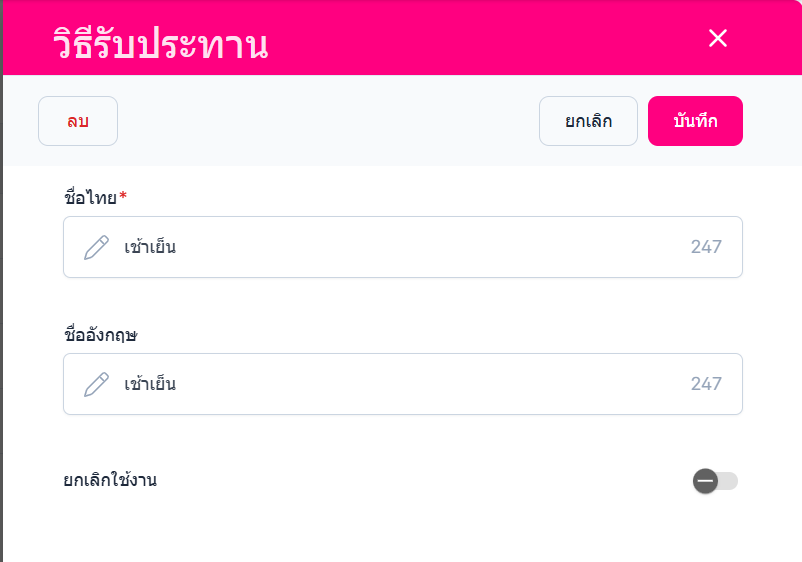Focus the ชื่อไทย text input
Viewport: 802px width, 562px height.
400,247
